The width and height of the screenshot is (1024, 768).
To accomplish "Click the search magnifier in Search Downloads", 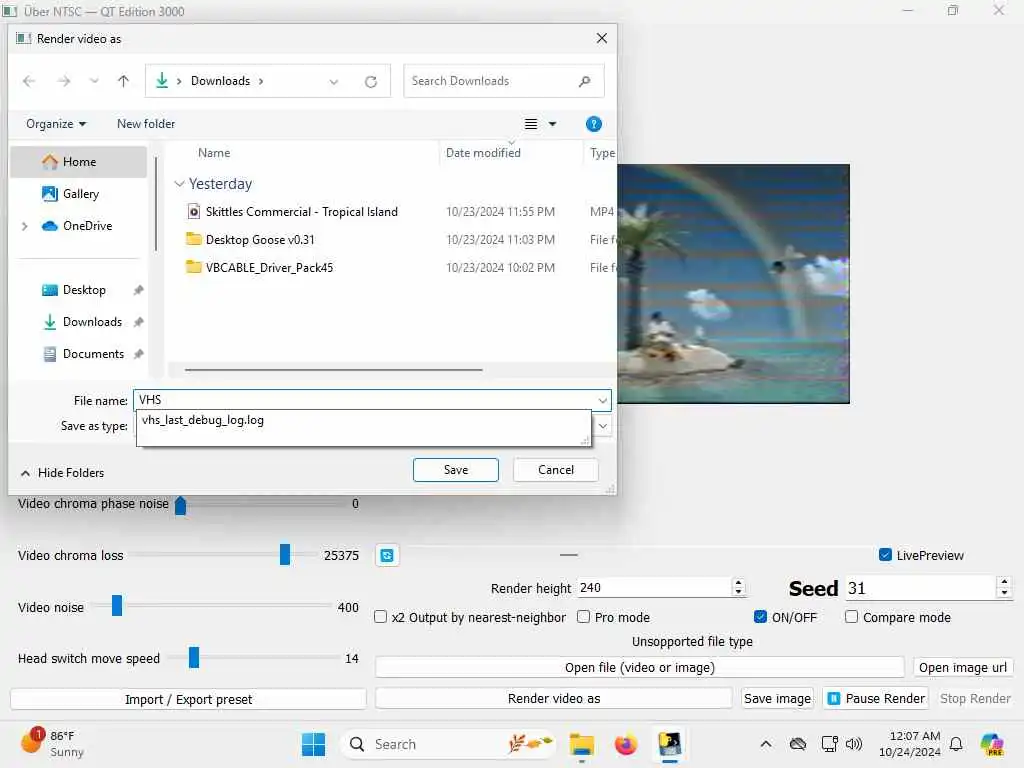I will click(584, 81).
